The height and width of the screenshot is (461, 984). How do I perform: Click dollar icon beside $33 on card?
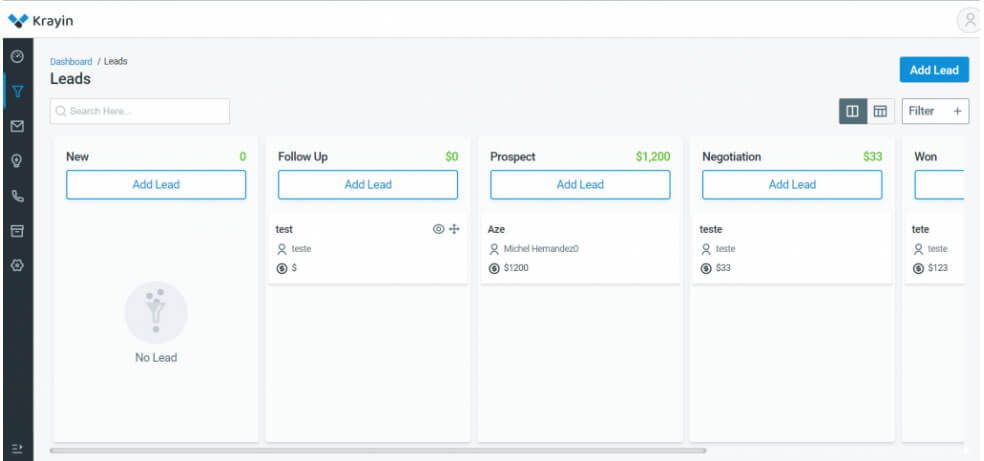(706, 268)
